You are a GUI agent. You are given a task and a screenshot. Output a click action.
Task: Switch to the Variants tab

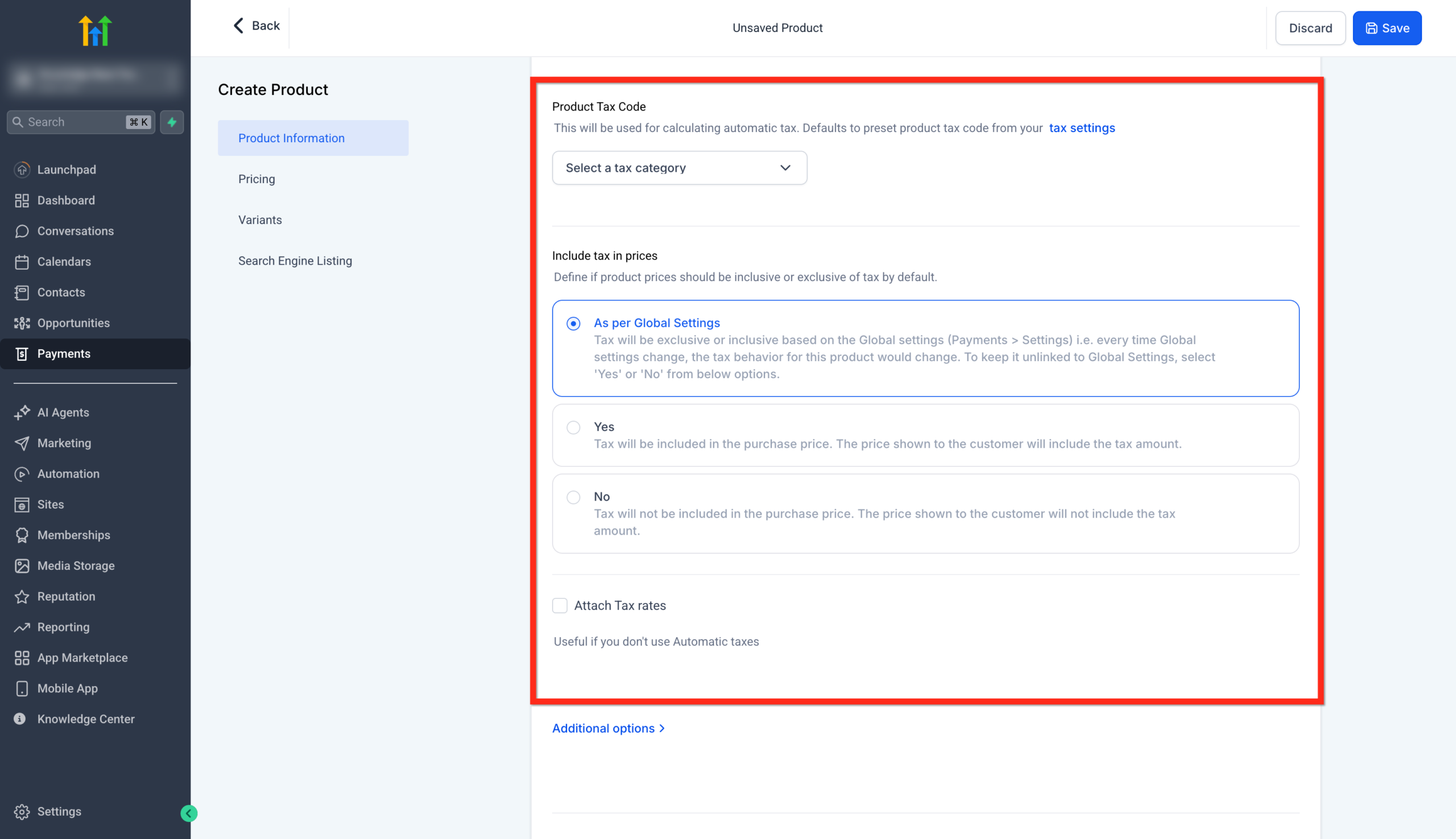[x=260, y=220]
